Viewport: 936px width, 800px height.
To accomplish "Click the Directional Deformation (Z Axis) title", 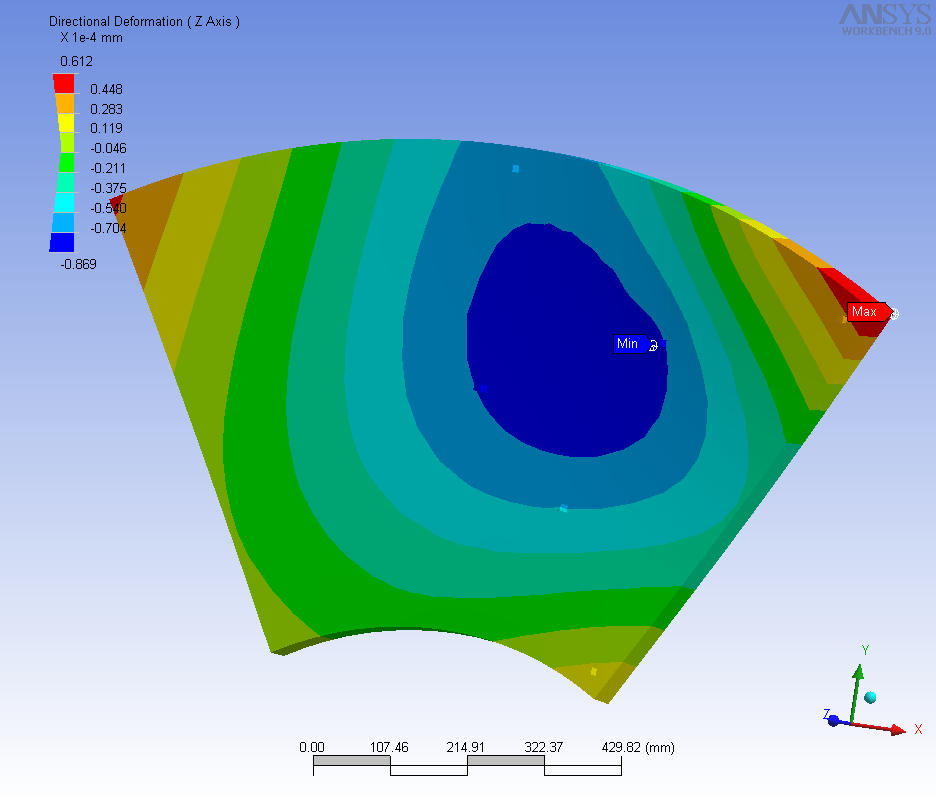I will click(144, 21).
